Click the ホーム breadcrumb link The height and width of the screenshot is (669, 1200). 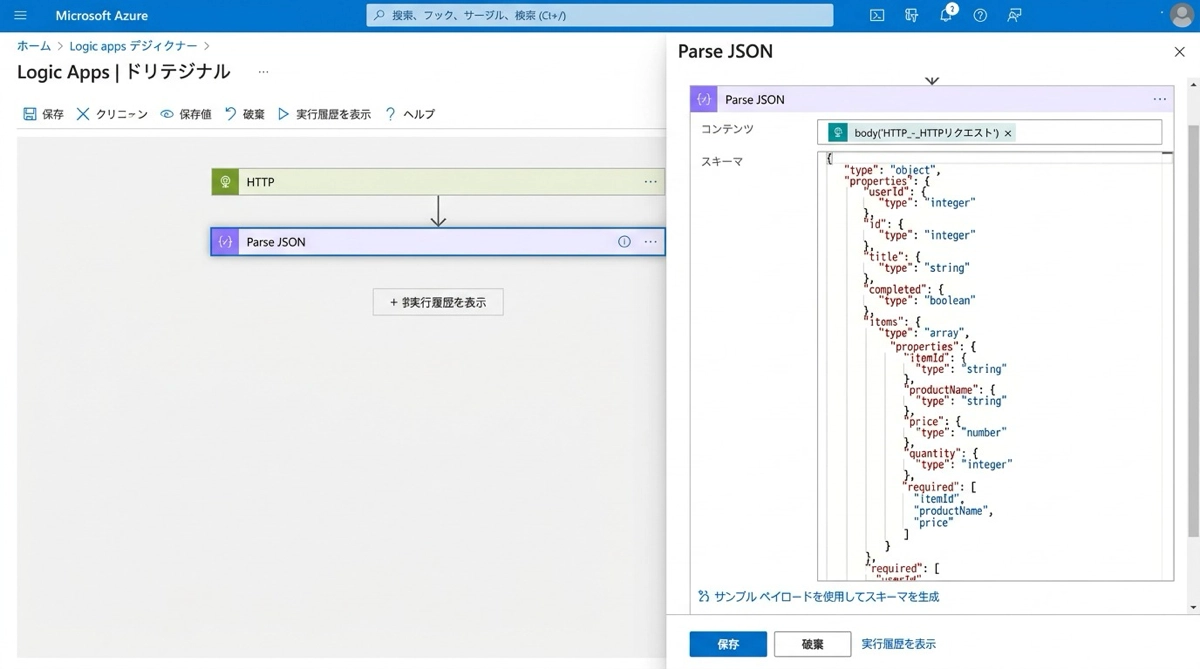click(x=34, y=46)
